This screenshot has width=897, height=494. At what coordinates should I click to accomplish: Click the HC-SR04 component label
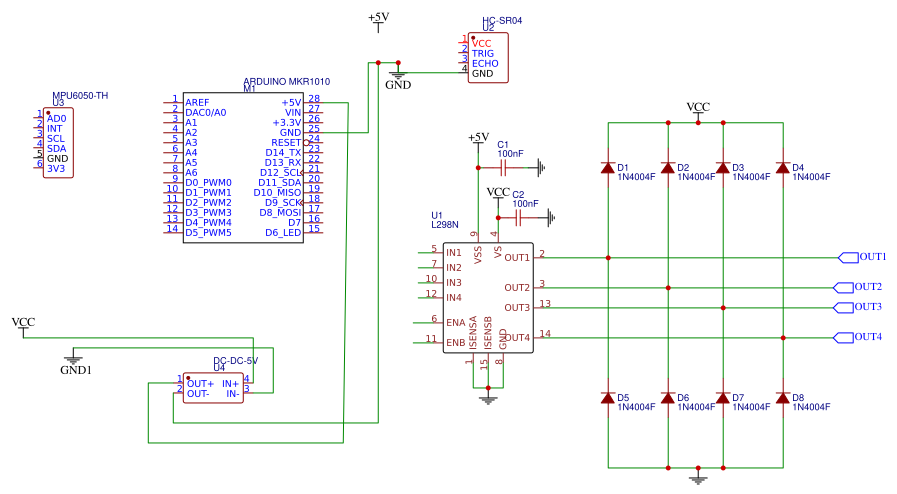coord(502,21)
